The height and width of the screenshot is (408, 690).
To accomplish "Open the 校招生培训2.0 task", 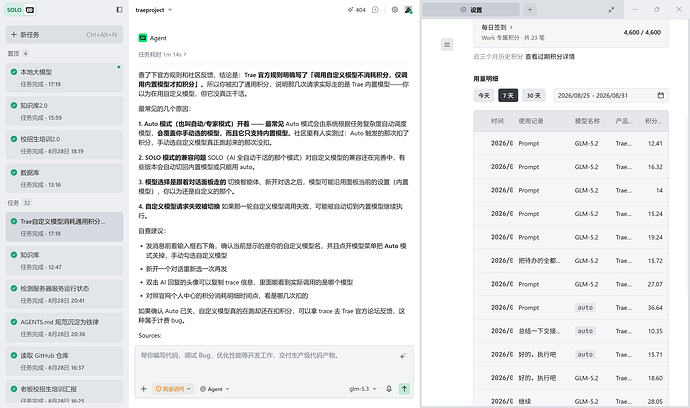I will 64,144.
